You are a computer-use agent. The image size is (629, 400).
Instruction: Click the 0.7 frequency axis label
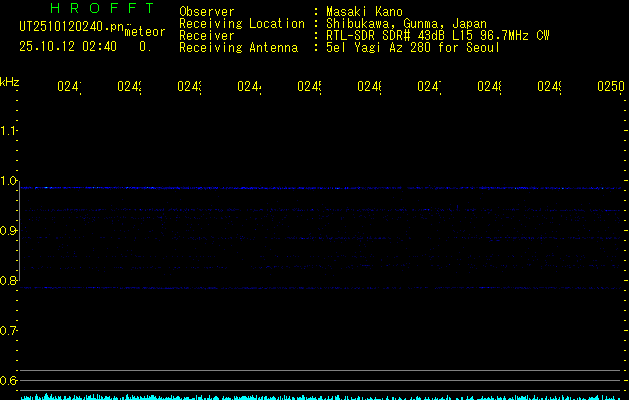tap(9, 331)
